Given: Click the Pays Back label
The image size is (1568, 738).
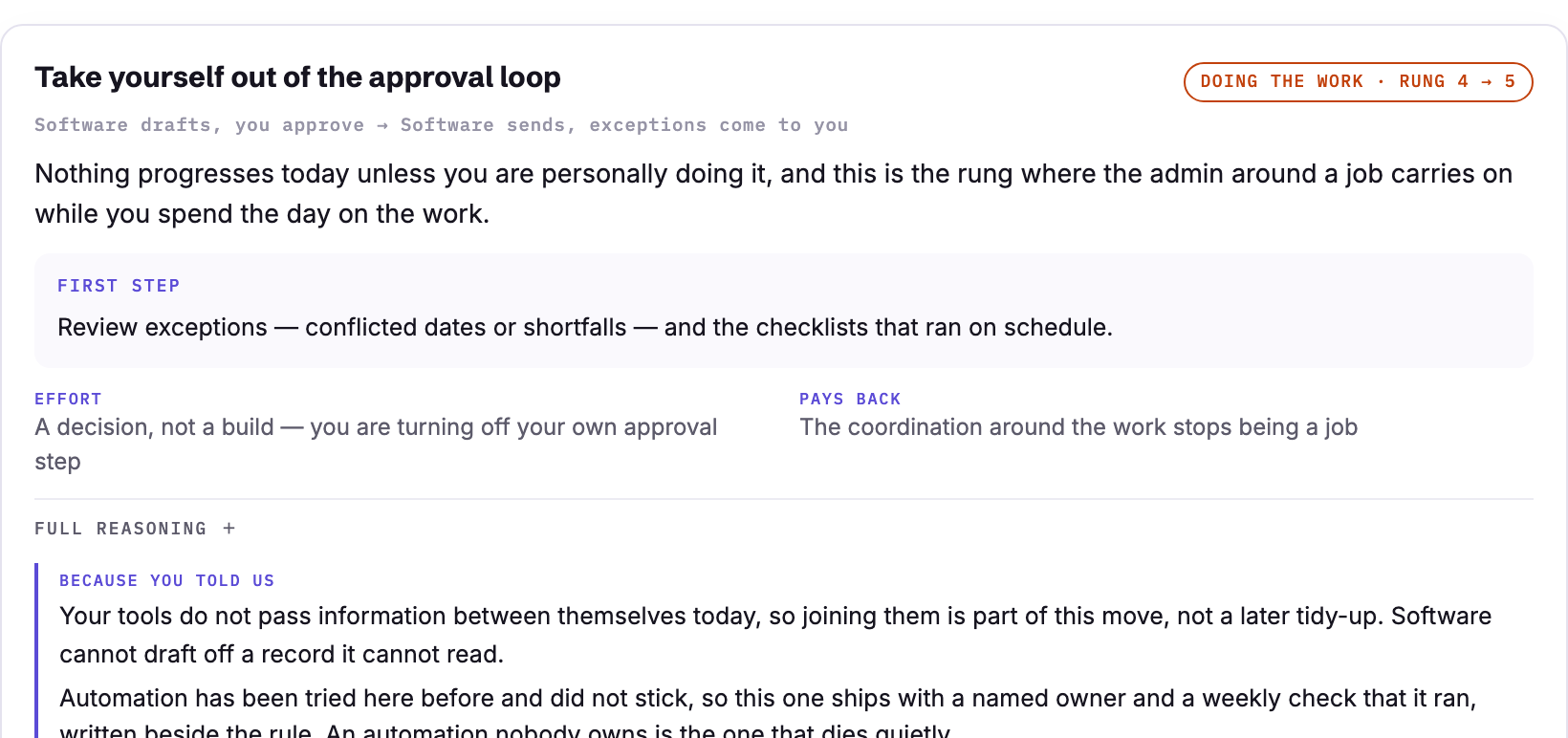Looking at the screenshot, I should (850, 399).
